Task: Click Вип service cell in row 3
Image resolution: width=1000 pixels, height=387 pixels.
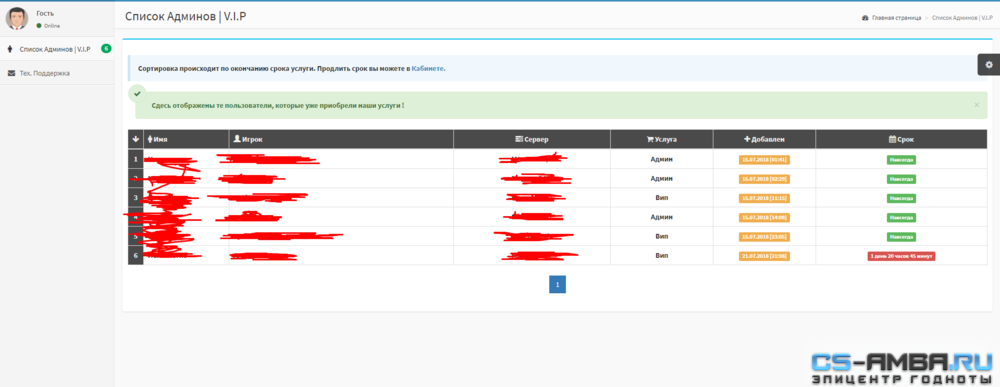Action: 661,198
